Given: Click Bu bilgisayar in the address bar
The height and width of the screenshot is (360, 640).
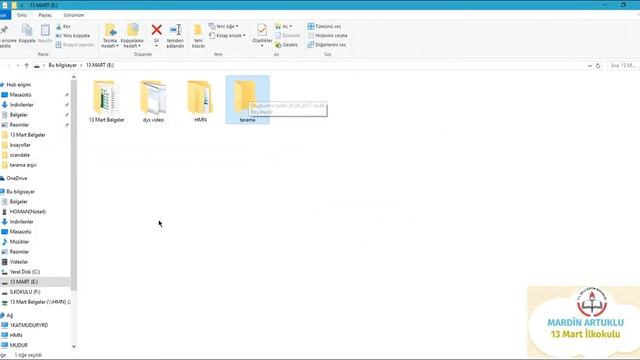Looking at the screenshot, I should pyautogui.click(x=62, y=65).
